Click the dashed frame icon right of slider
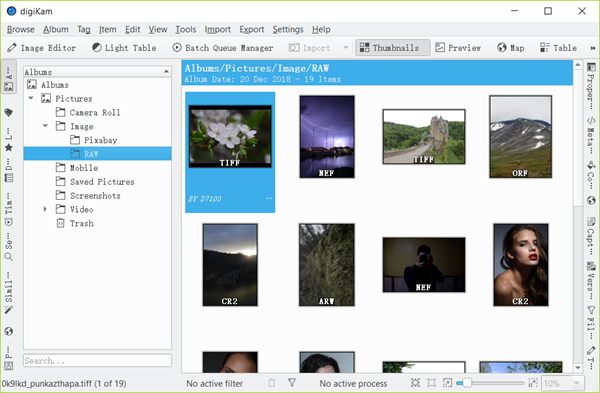The width and height of the screenshot is (600, 393). (x=532, y=383)
